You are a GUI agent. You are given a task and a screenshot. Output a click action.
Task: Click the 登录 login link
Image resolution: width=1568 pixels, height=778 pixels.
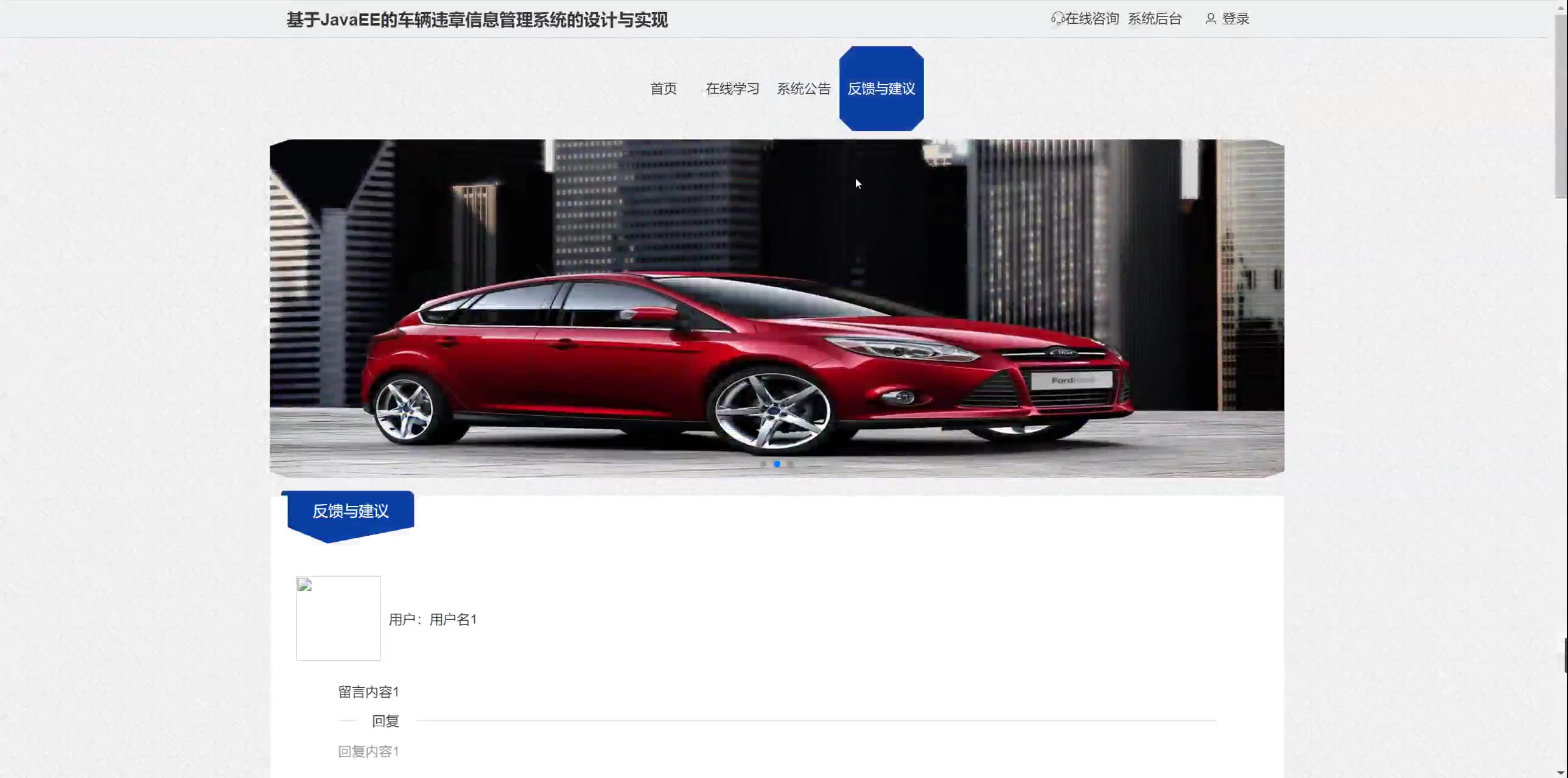pos(1236,19)
